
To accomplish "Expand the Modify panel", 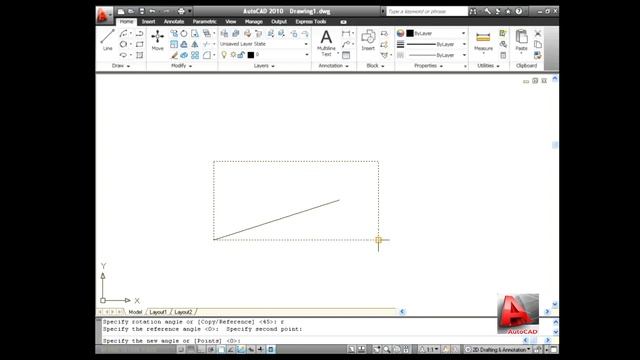I will [181, 66].
